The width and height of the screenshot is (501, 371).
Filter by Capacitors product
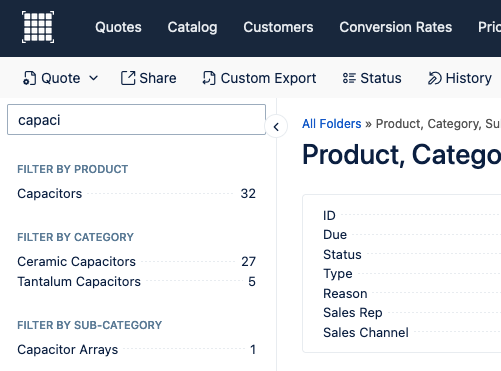[136, 194]
